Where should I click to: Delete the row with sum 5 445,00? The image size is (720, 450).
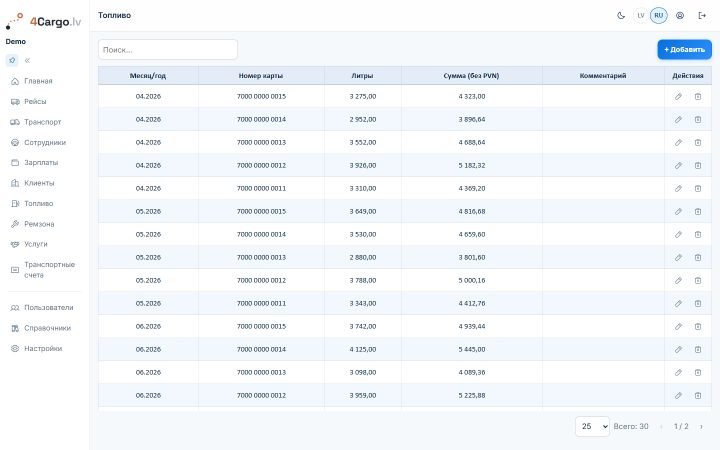(698, 349)
